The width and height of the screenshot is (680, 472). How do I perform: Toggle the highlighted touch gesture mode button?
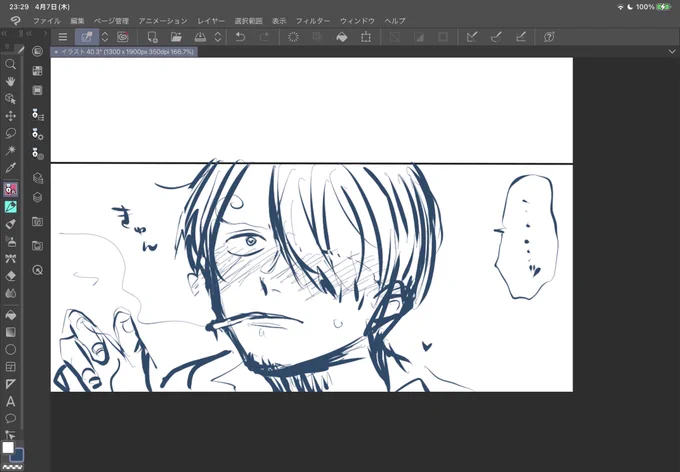pyautogui.click(x=87, y=37)
